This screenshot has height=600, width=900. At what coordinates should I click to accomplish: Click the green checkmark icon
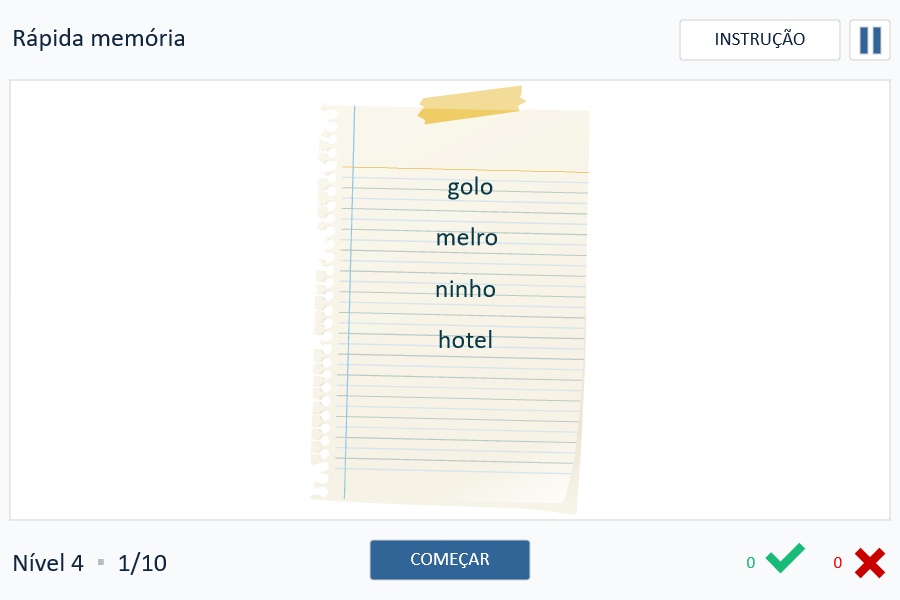[x=785, y=559]
